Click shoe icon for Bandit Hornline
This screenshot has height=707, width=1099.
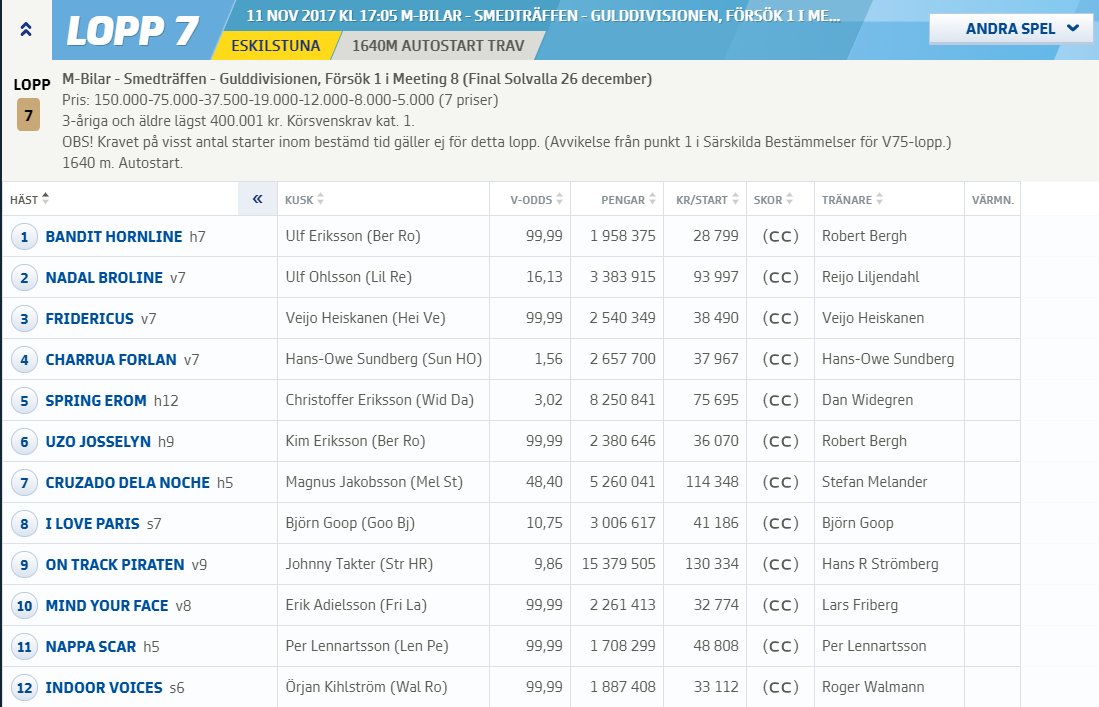click(780, 237)
